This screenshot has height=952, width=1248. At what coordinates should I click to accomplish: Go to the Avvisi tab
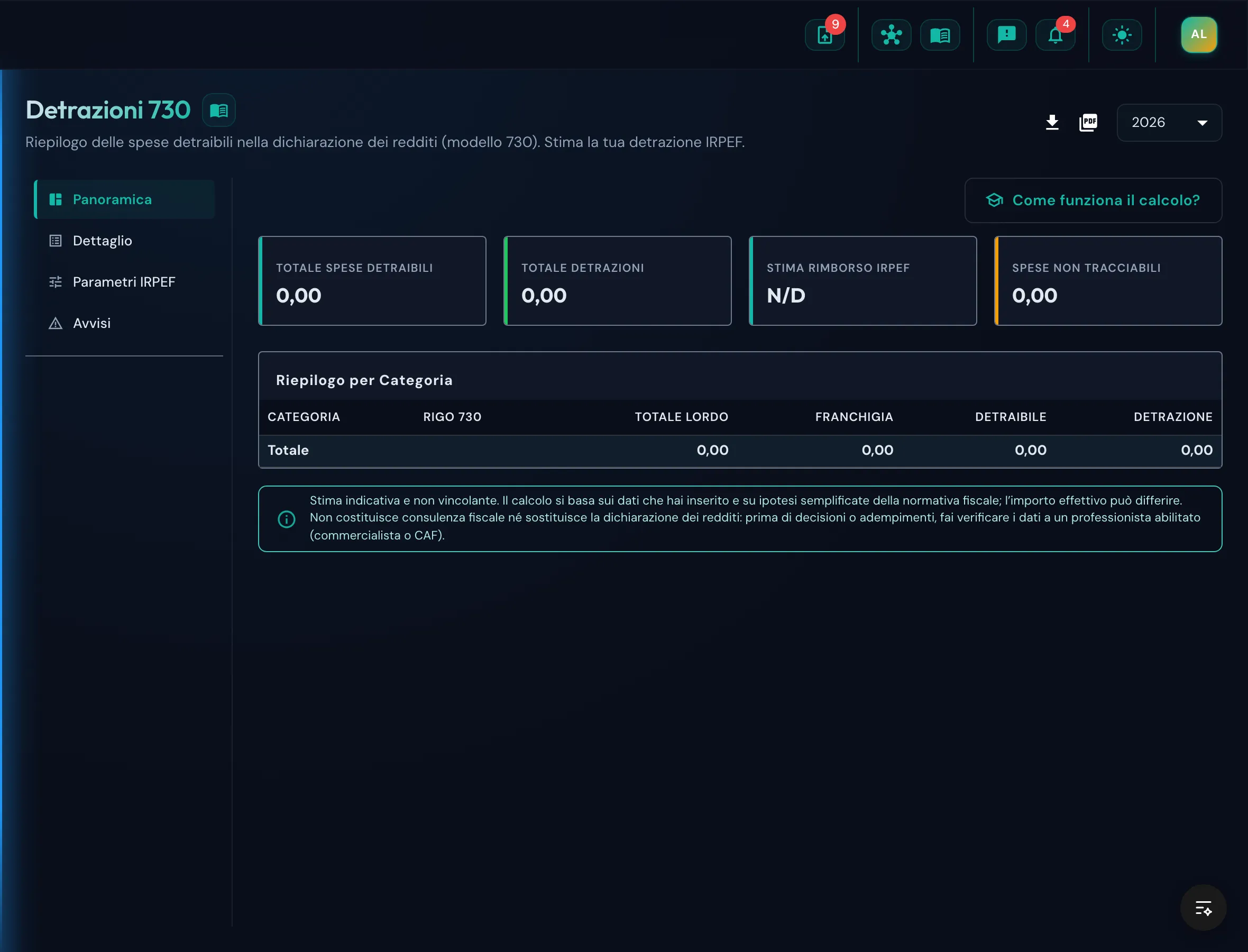pos(124,324)
